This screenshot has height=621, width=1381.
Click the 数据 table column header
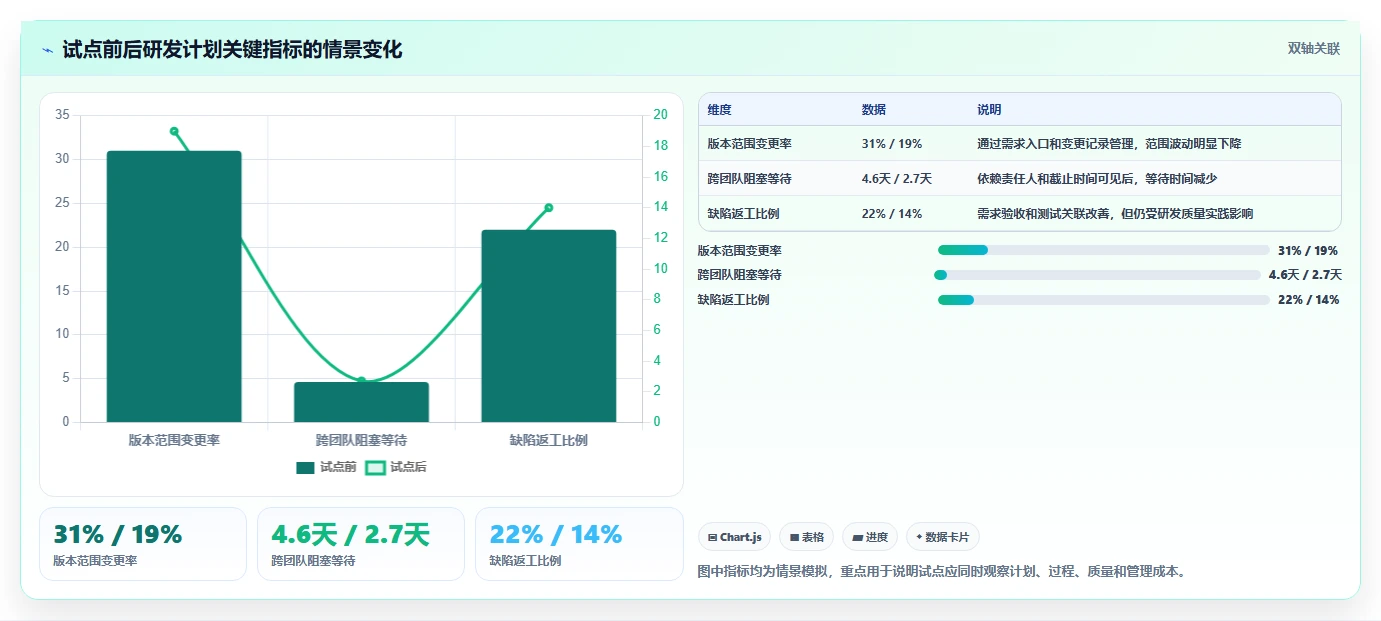(x=873, y=110)
